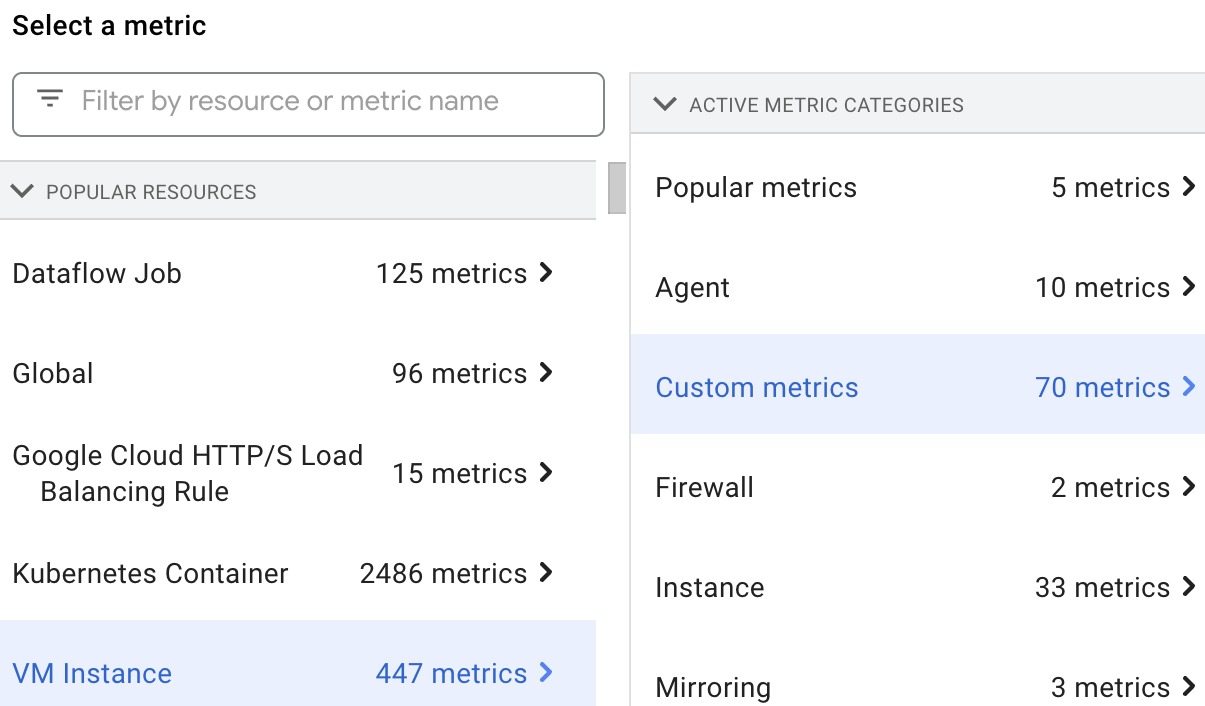Image resolution: width=1205 pixels, height=706 pixels.
Task: Open the Agent metric category
Action: [x=693, y=287]
